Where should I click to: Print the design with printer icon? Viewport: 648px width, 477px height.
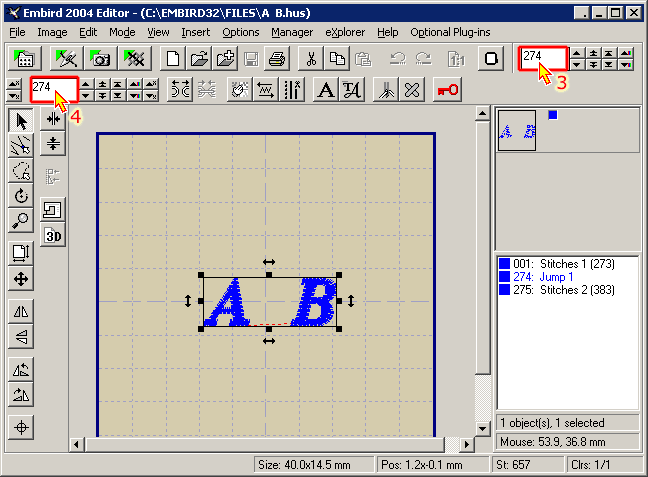pos(277,58)
